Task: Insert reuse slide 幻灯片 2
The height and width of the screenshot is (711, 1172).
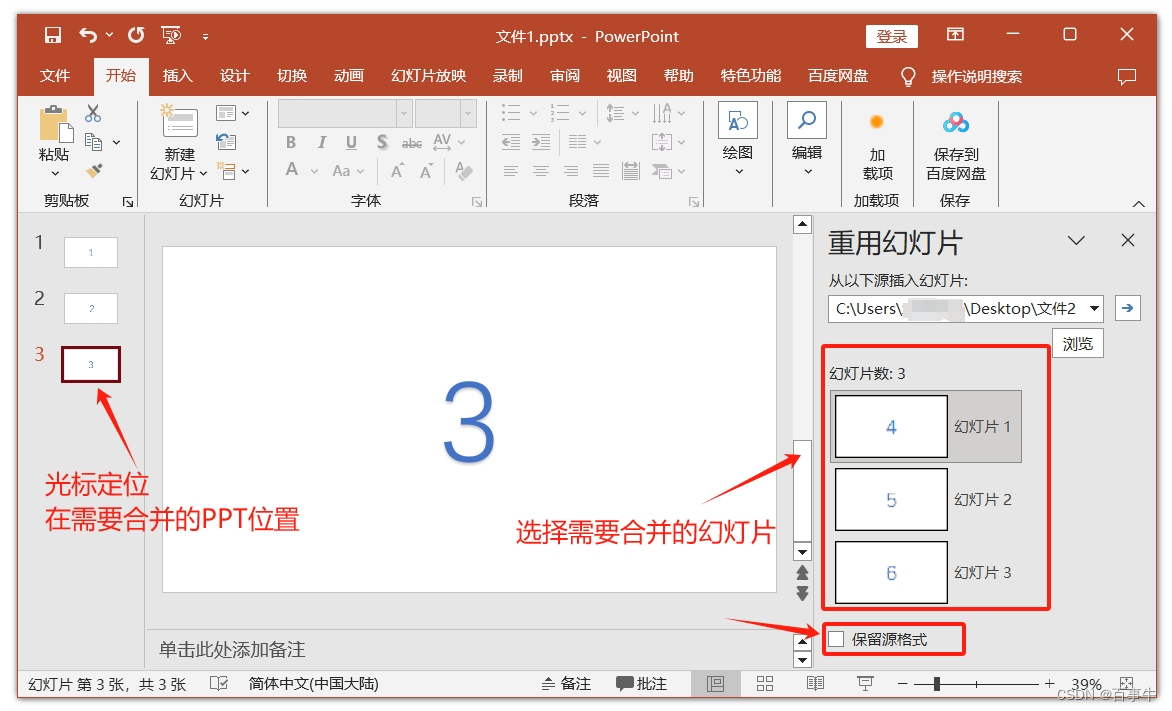Action: [x=925, y=499]
